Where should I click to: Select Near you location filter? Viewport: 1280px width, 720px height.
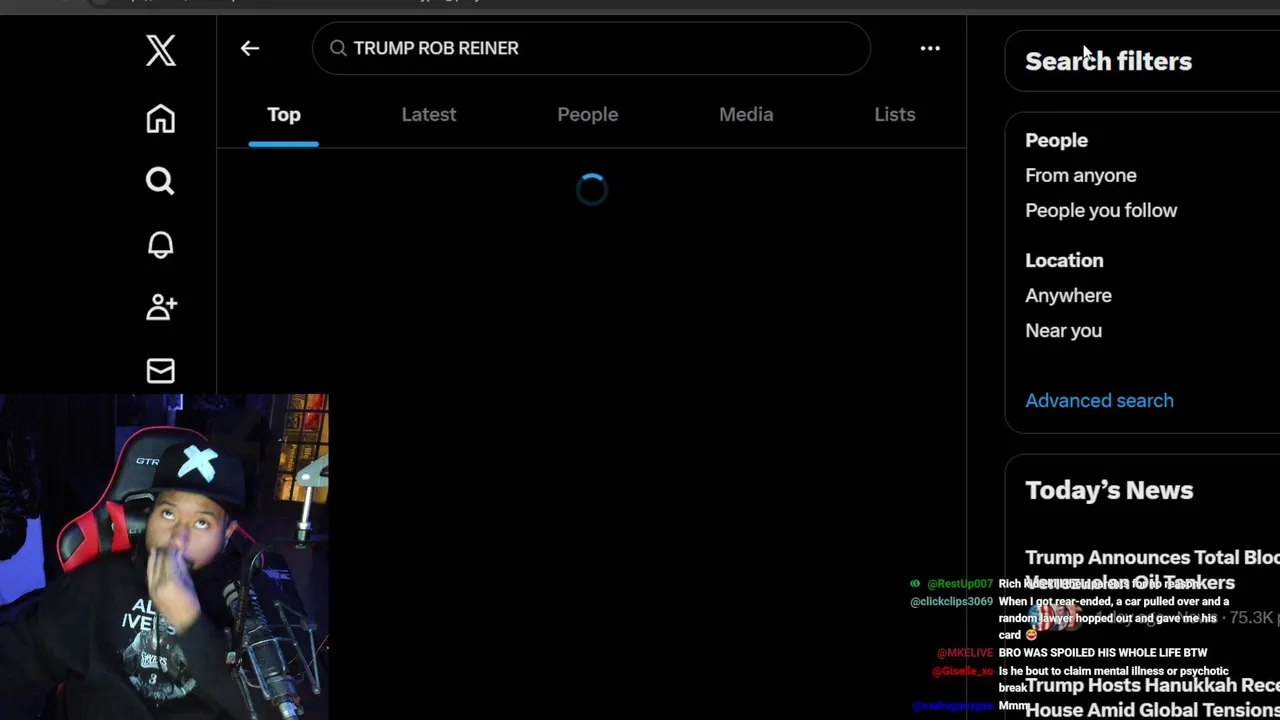1063,331
